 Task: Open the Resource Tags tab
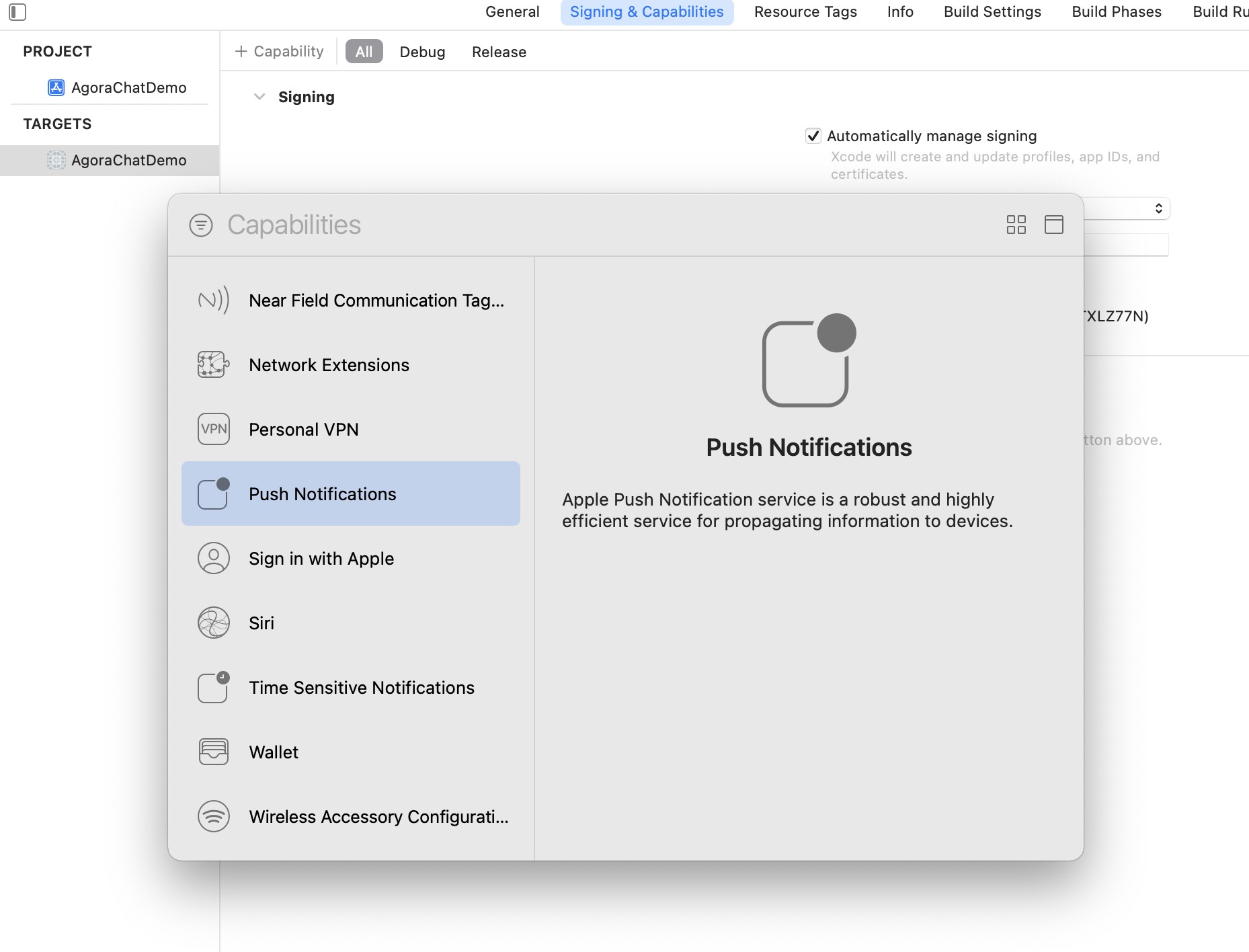[805, 12]
